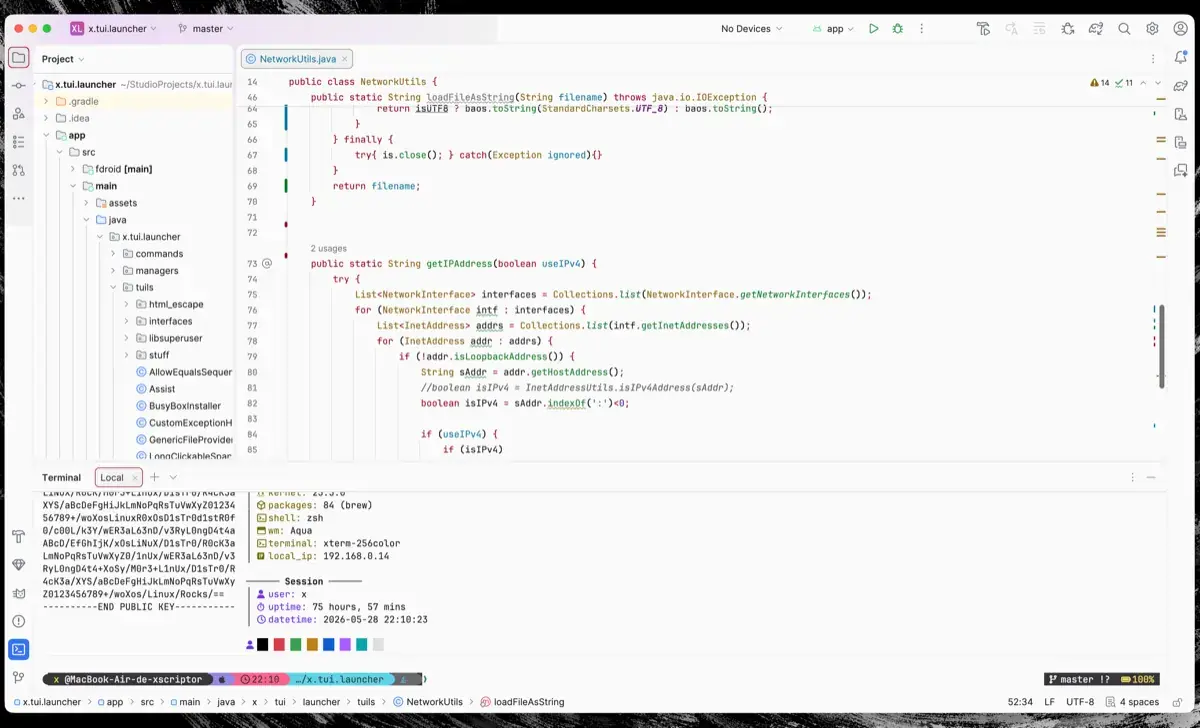Debug the app with the bug icon
The width and height of the screenshot is (1200, 728).
[898, 29]
